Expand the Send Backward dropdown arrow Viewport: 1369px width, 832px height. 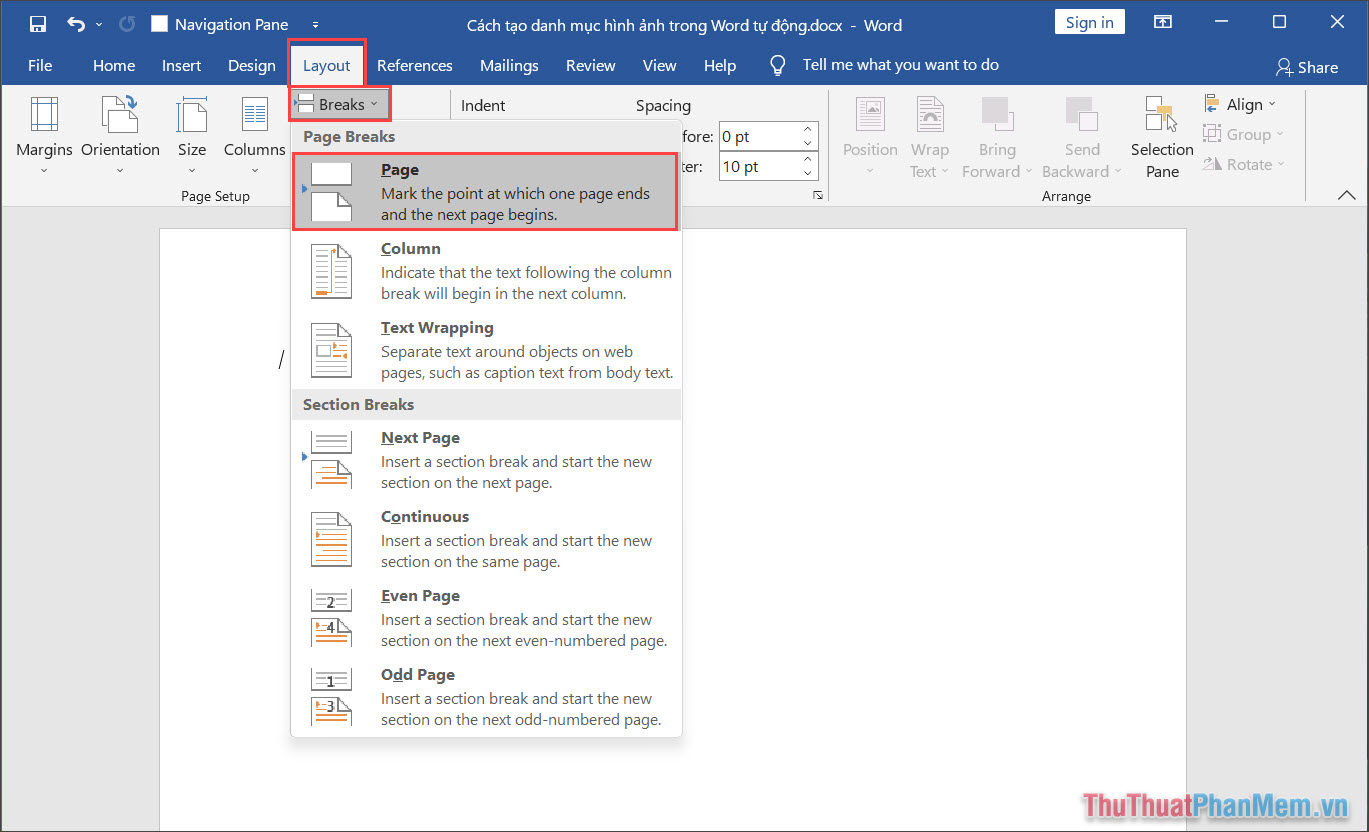(1118, 172)
